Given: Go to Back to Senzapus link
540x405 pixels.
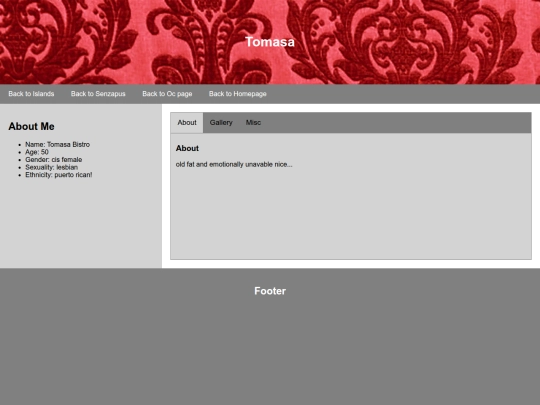Looking at the screenshot, I should click(x=98, y=94).
